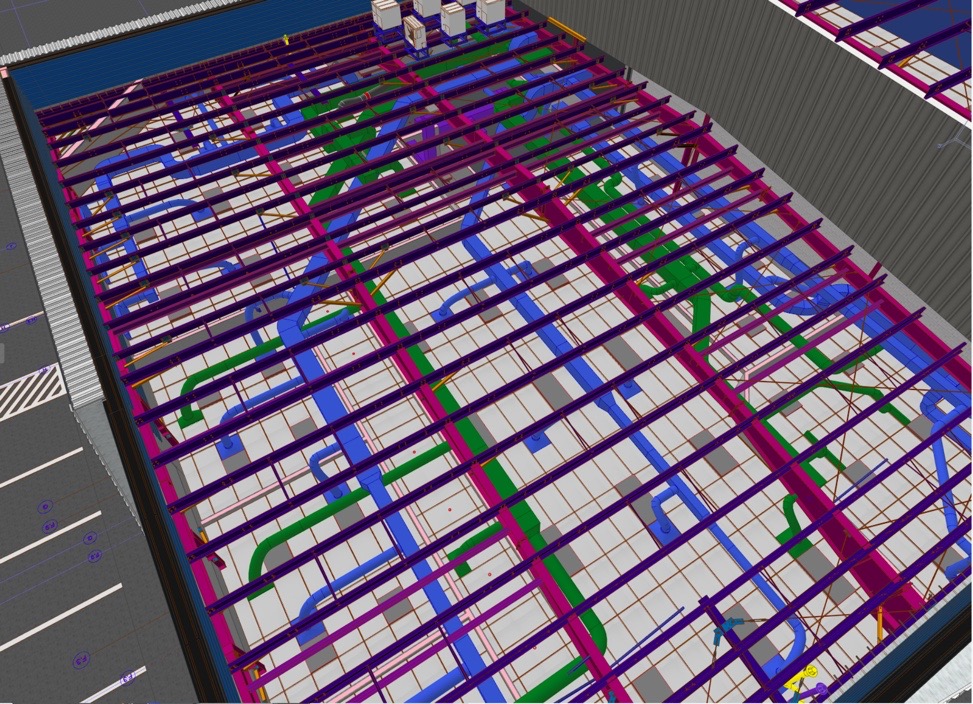Click the grid bubble nearest the bottom edge
The height and width of the screenshot is (704, 973).
127,681
